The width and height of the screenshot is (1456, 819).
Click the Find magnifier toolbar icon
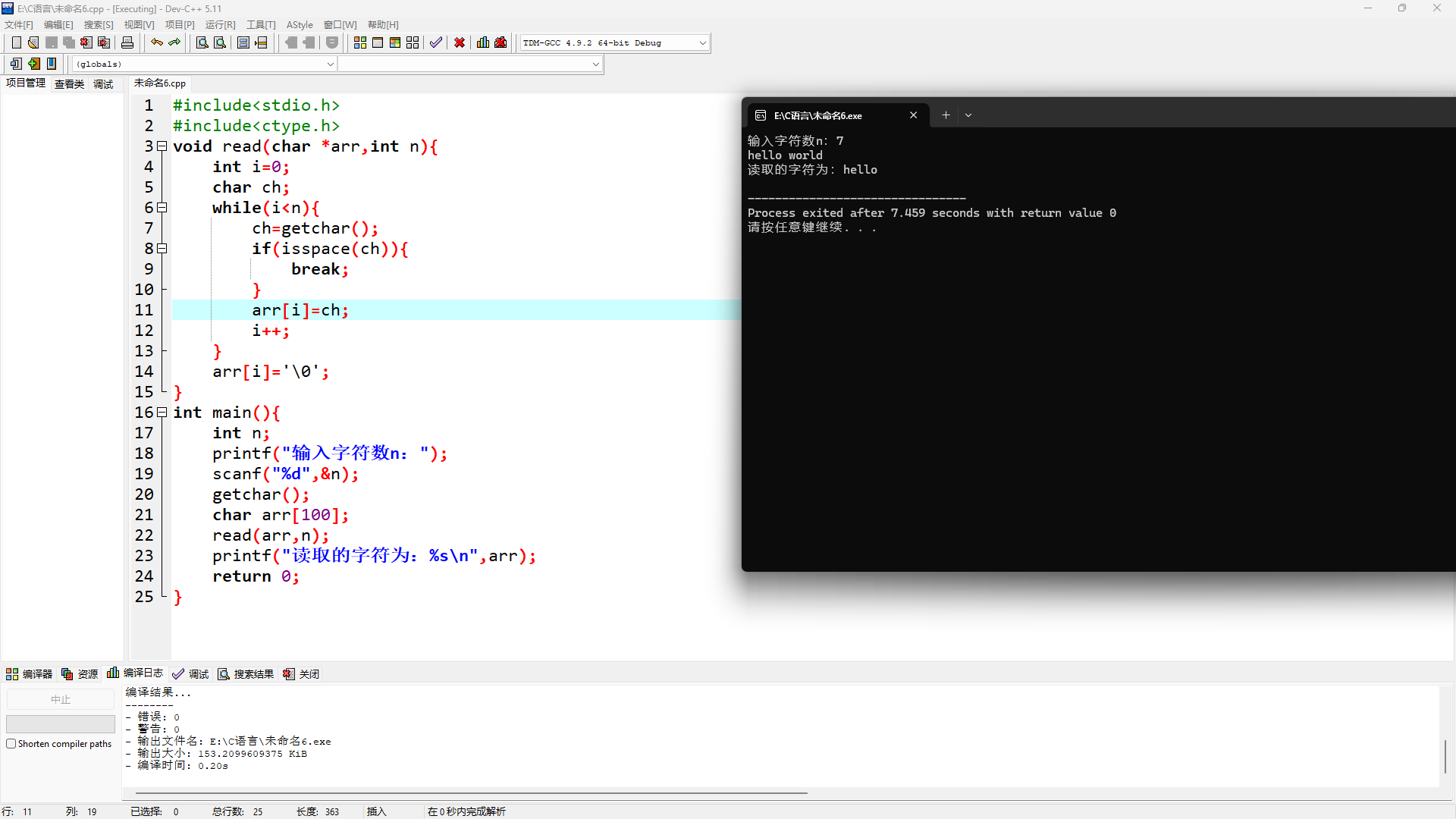pos(202,42)
